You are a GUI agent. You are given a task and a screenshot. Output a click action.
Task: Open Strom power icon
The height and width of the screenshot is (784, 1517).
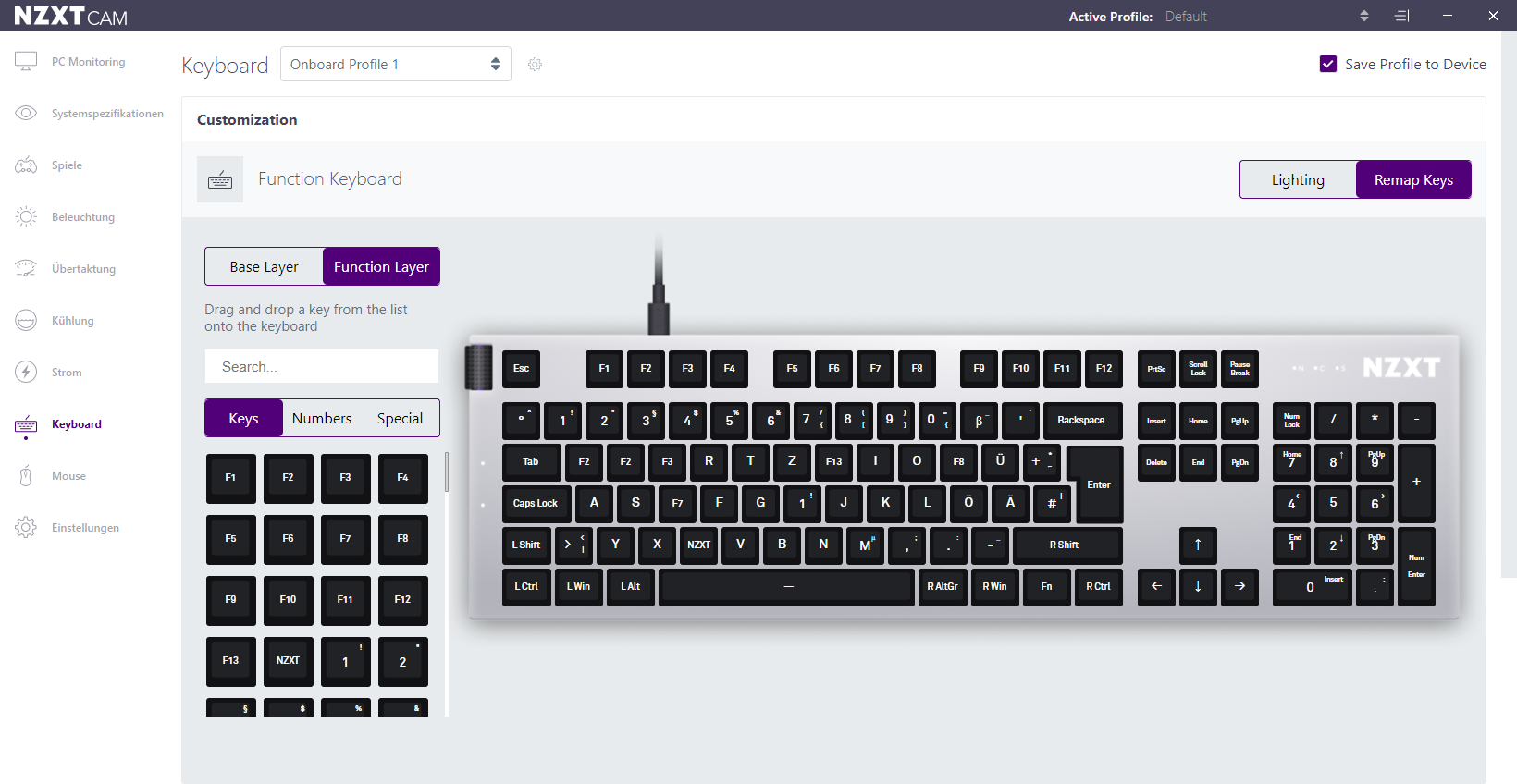point(26,373)
